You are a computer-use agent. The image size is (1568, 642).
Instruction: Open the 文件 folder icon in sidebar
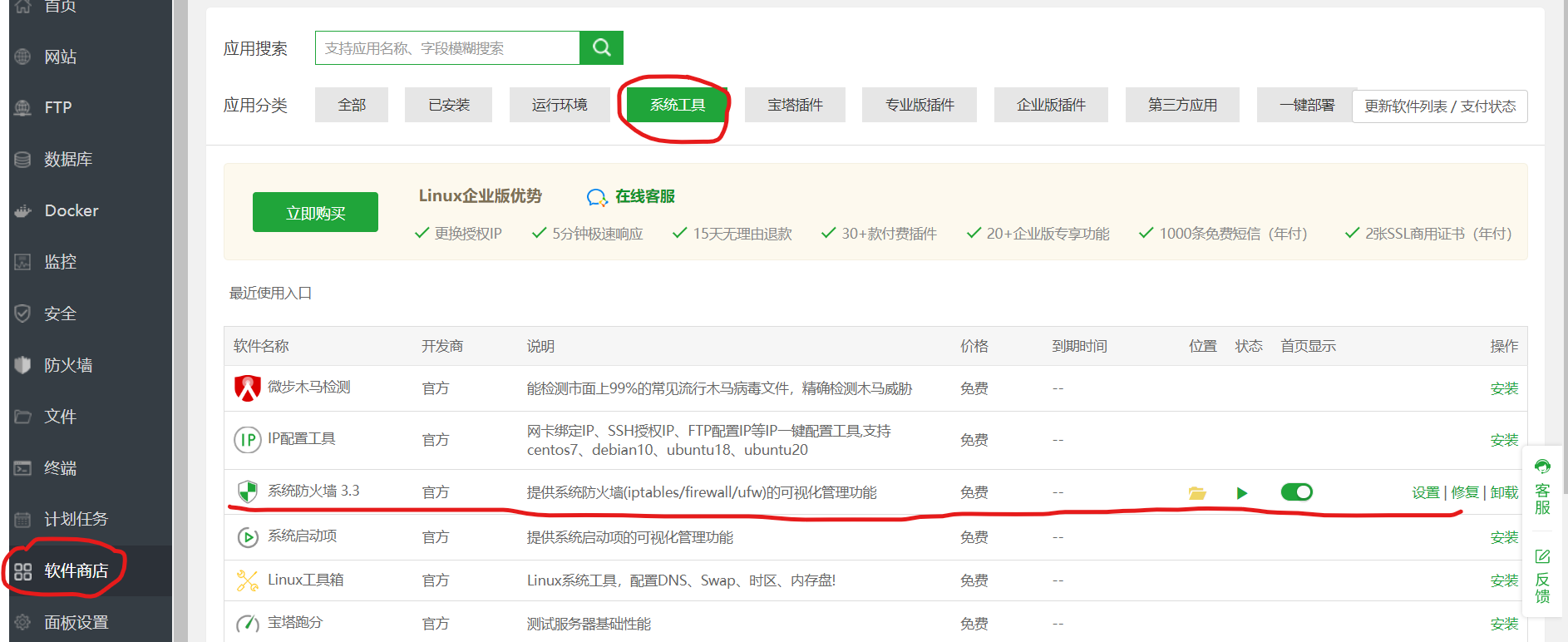(22, 417)
